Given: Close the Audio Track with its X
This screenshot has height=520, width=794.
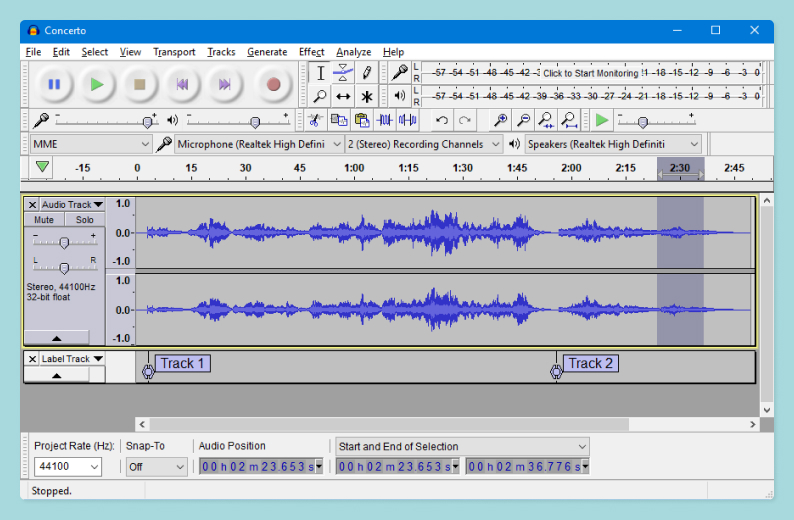Looking at the screenshot, I should tap(32, 205).
